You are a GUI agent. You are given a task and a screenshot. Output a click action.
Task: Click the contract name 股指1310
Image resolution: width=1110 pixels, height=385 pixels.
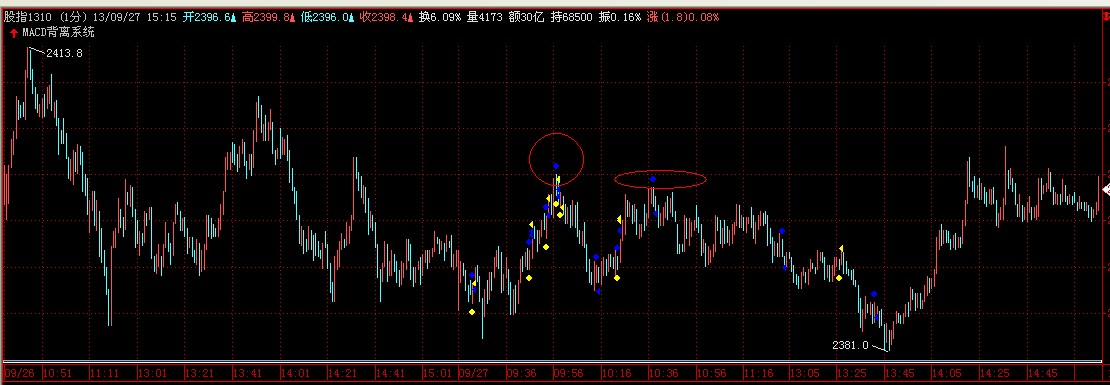click(x=28, y=18)
